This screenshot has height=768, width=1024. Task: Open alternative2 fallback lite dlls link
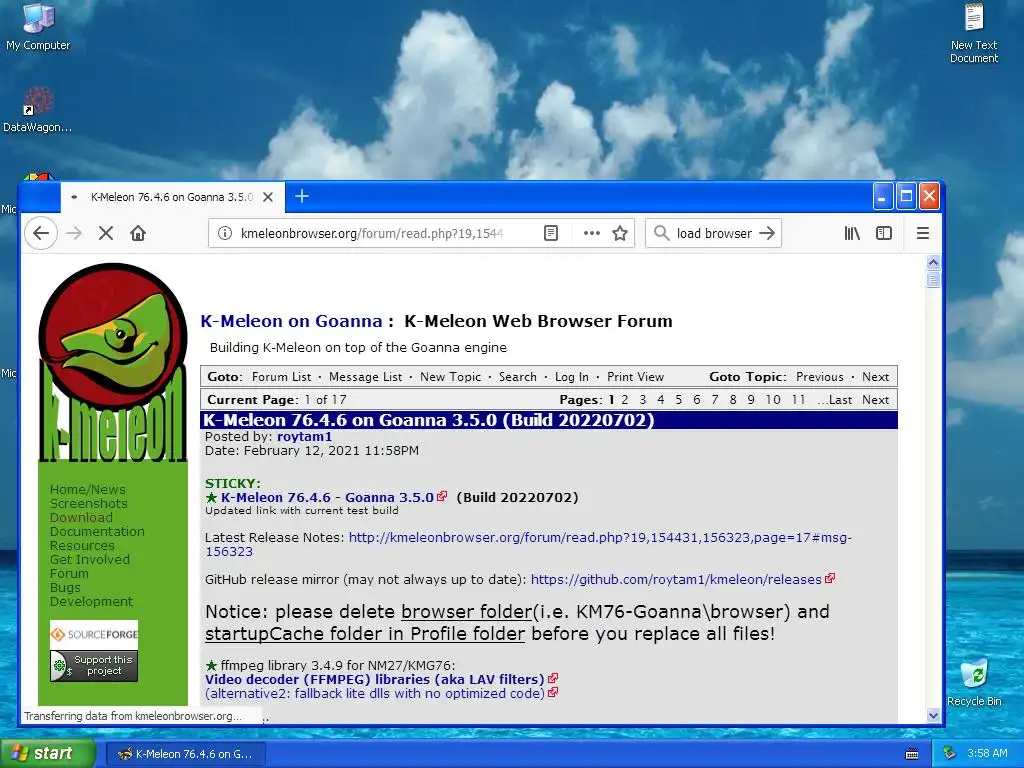pos(375,694)
